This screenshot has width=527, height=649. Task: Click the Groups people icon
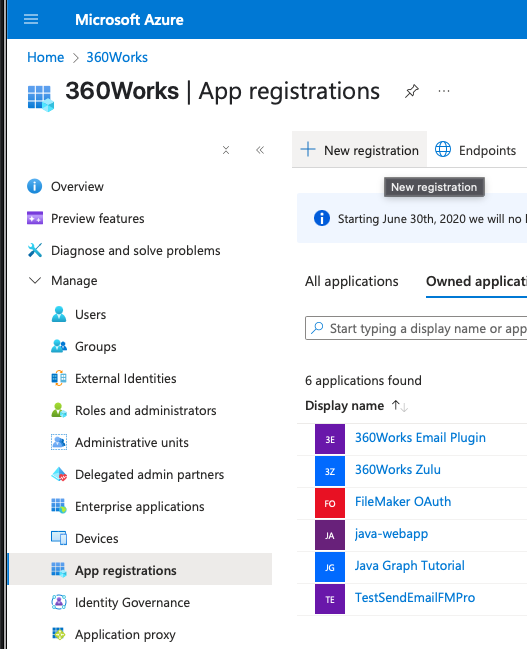[59, 346]
